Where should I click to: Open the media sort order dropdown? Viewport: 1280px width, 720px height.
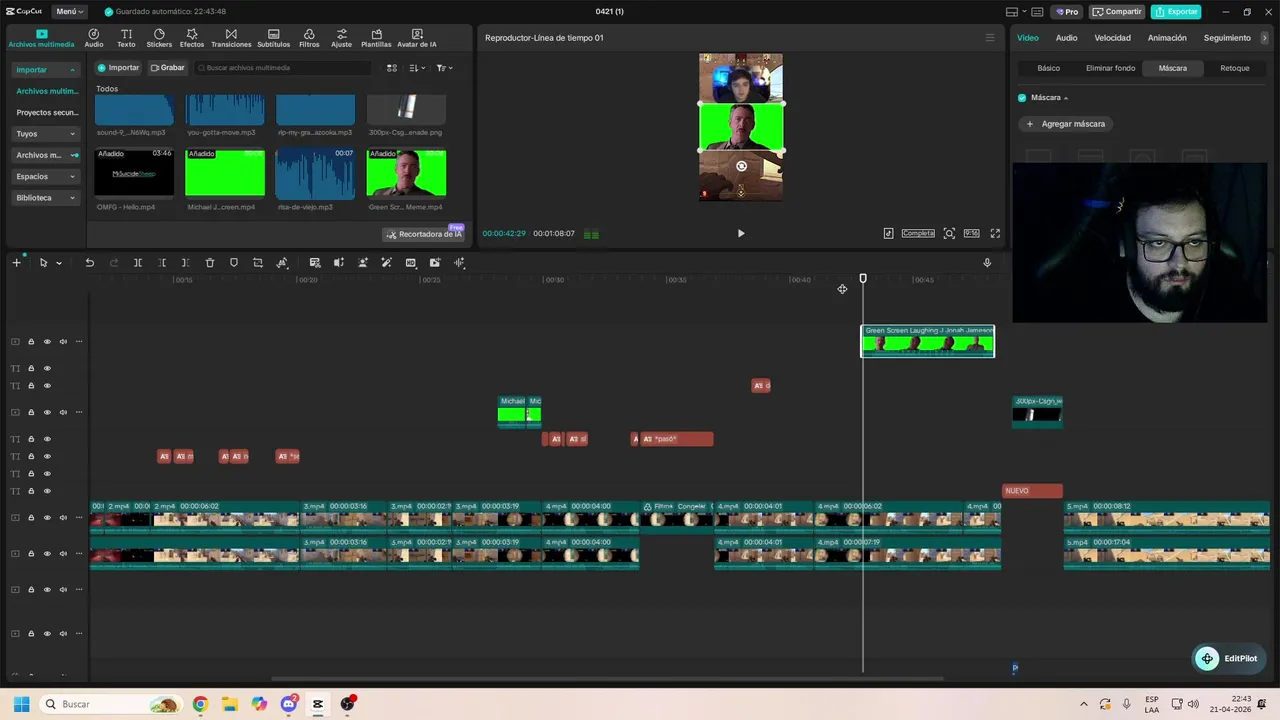tap(417, 68)
